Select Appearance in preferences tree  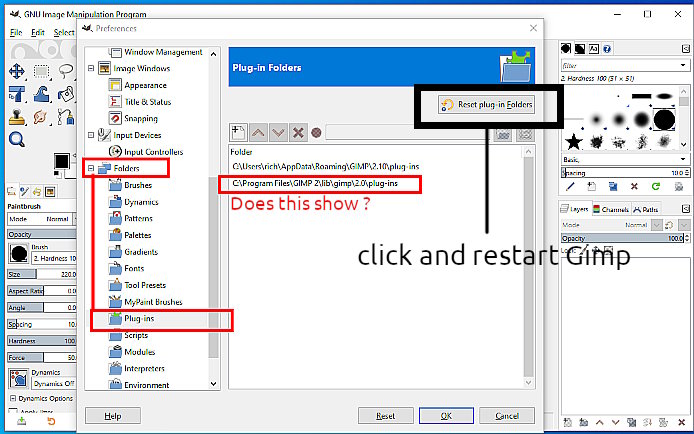coord(146,85)
